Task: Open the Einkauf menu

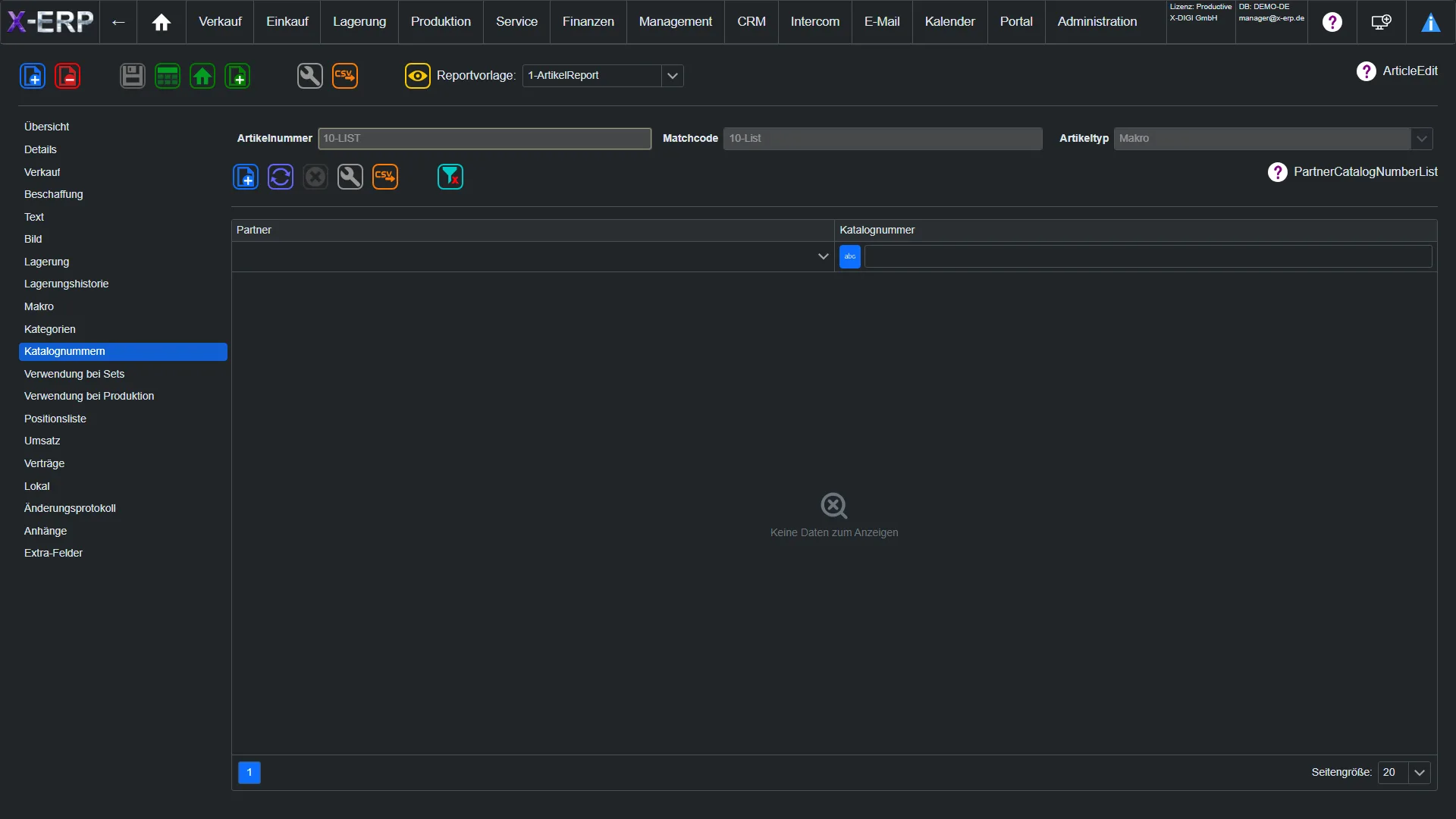Action: 287,22
